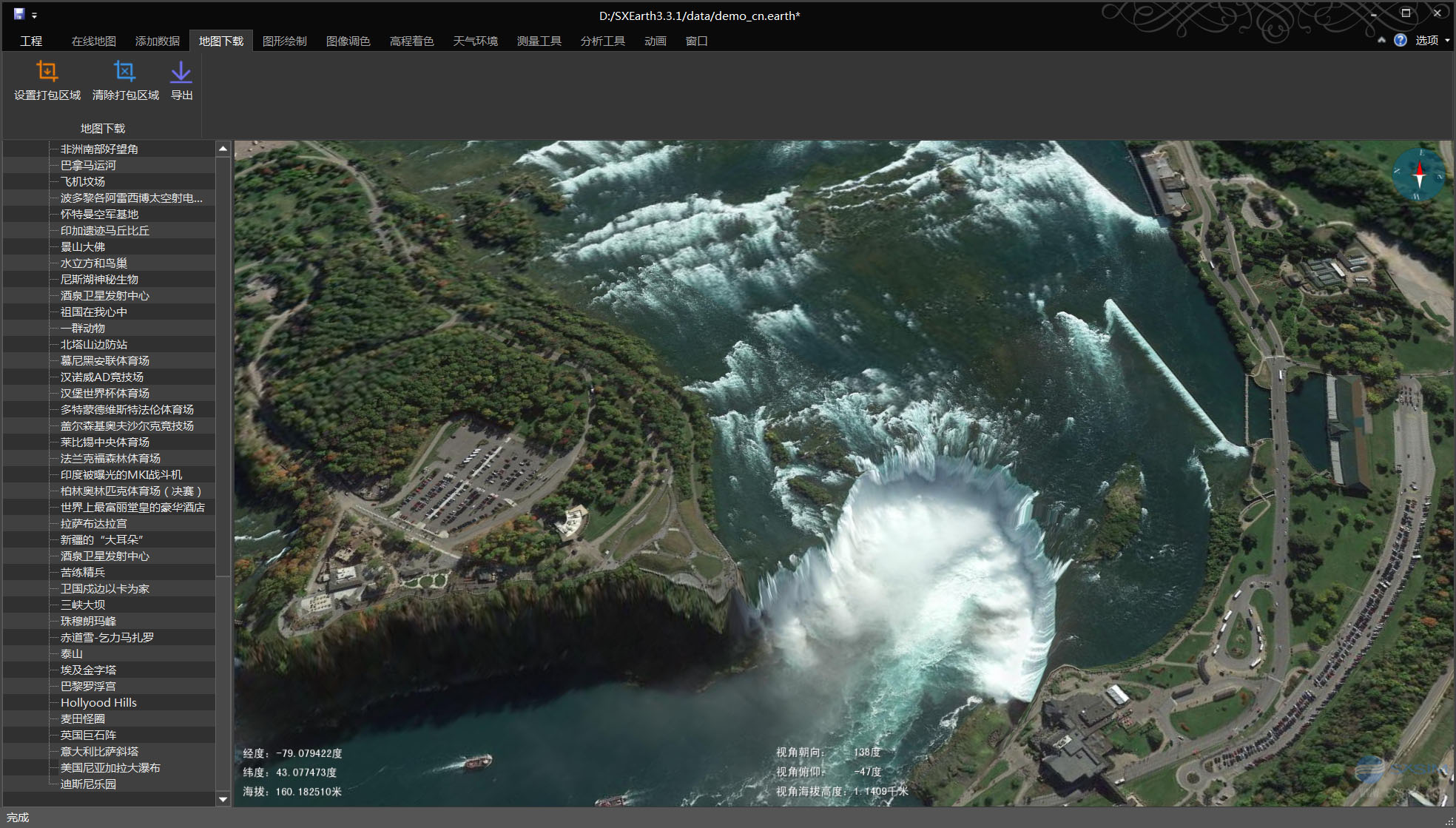The image size is (1456, 828).
Task: Select 苦练精兵 in the list
Action: tap(83, 572)
